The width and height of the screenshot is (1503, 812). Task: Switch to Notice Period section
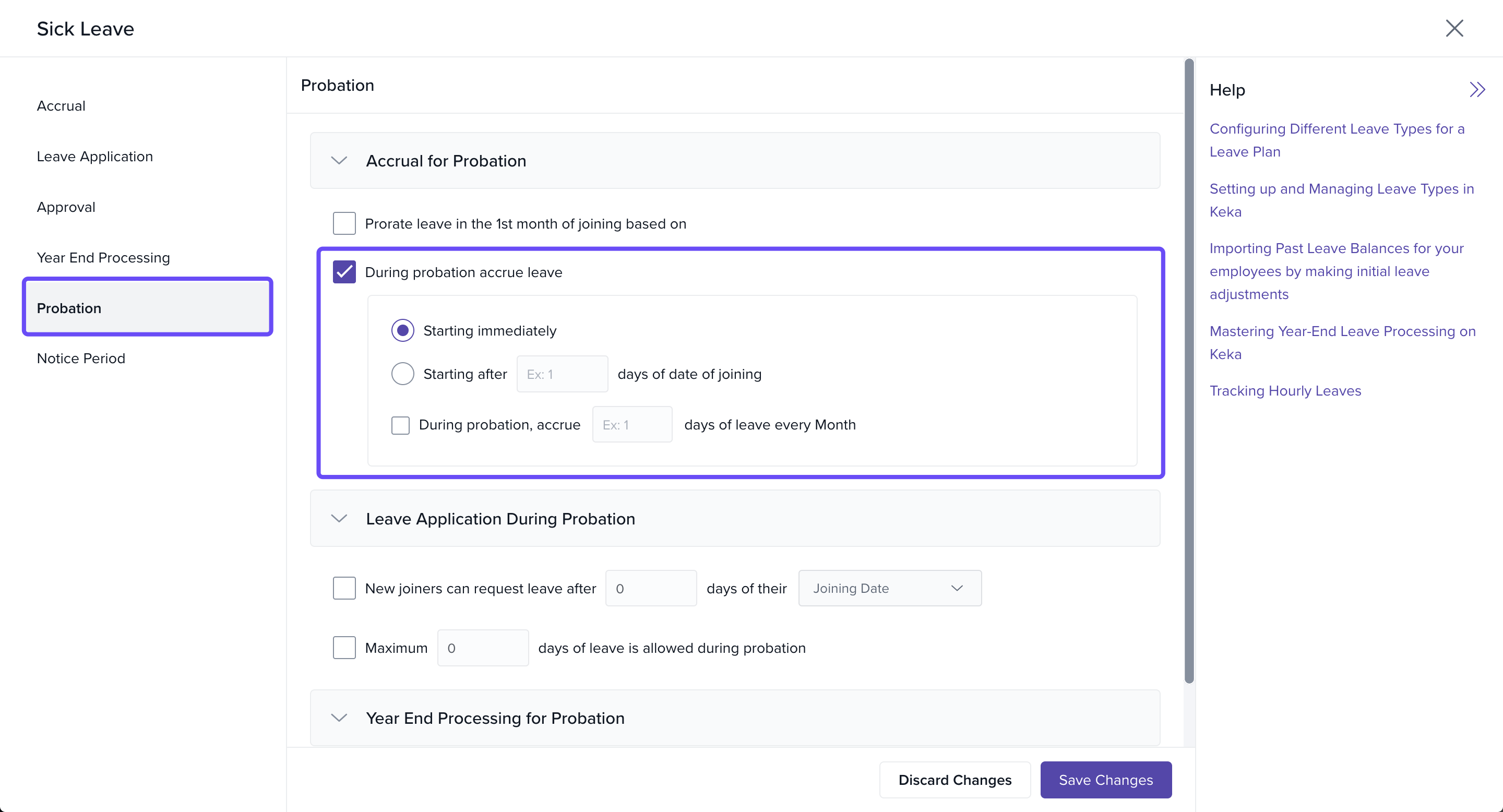click(x=81, y=359)
